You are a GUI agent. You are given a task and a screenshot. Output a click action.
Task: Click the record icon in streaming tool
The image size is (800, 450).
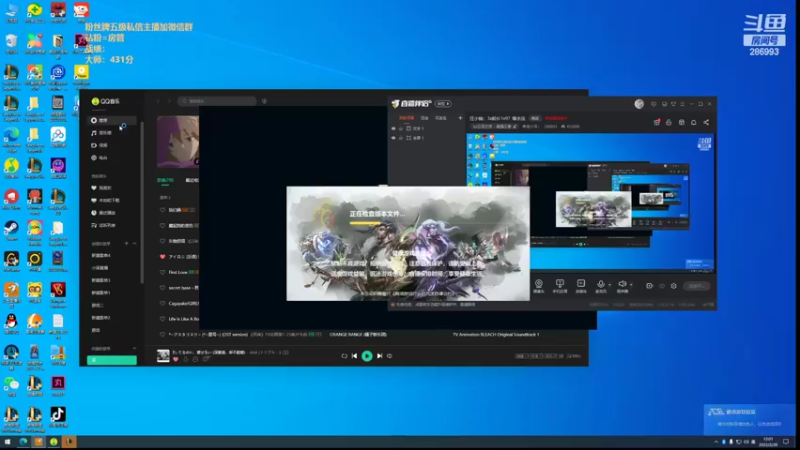tap(649, 286)
